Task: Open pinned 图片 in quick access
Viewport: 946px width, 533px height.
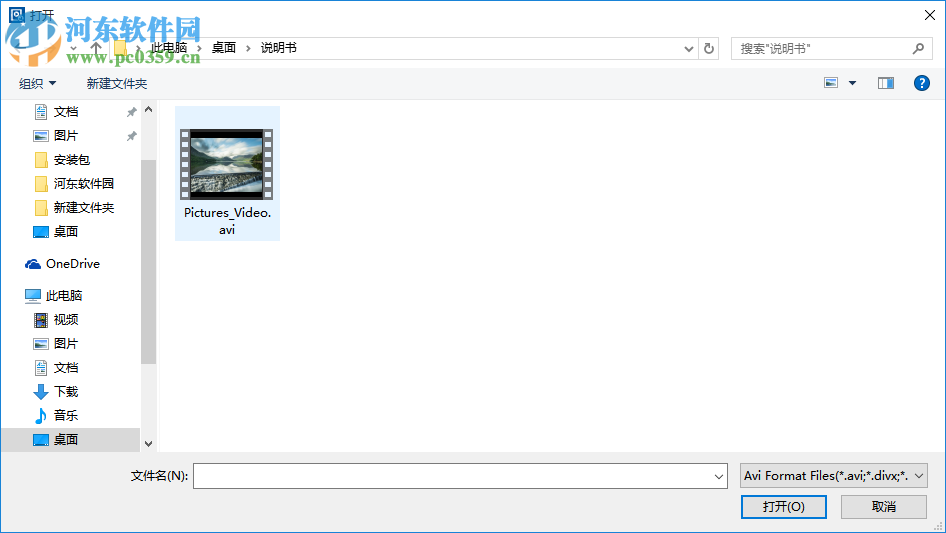Action: pos(66,136)
